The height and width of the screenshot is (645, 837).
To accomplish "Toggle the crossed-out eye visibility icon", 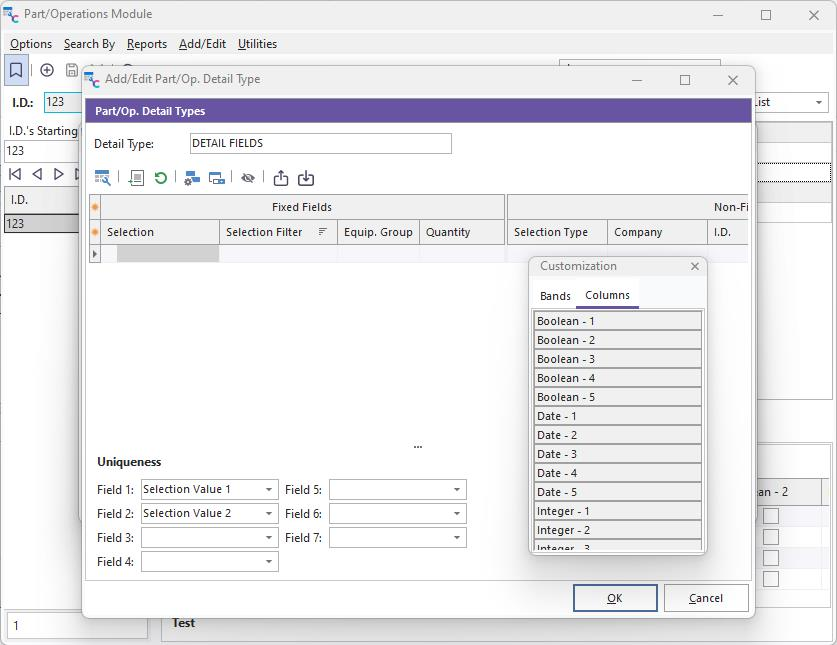I will [247, 178].
